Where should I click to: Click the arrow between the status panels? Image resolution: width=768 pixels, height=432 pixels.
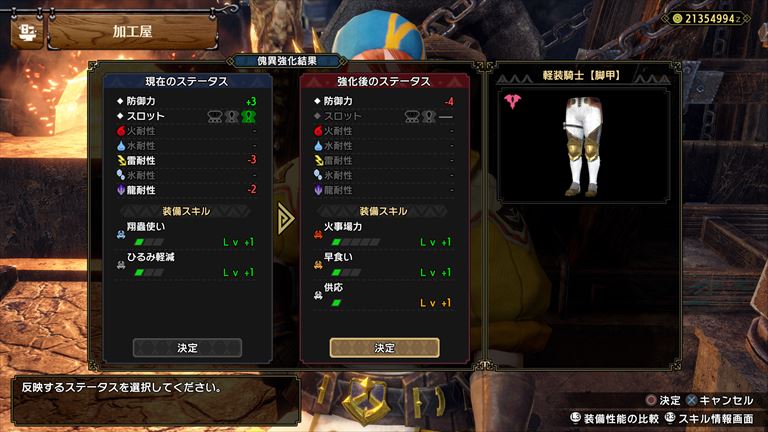[286, 218]
